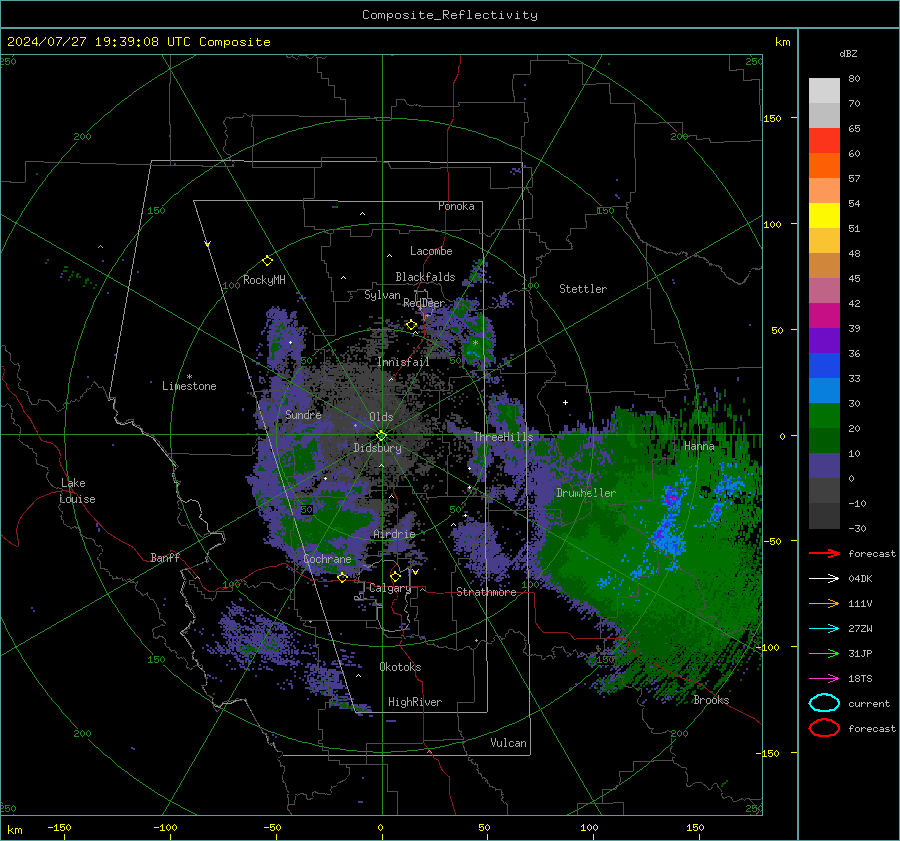Pick the cyan 27ZW arrow icon
This screenshot has width=900, height=841.
point(824,629)
